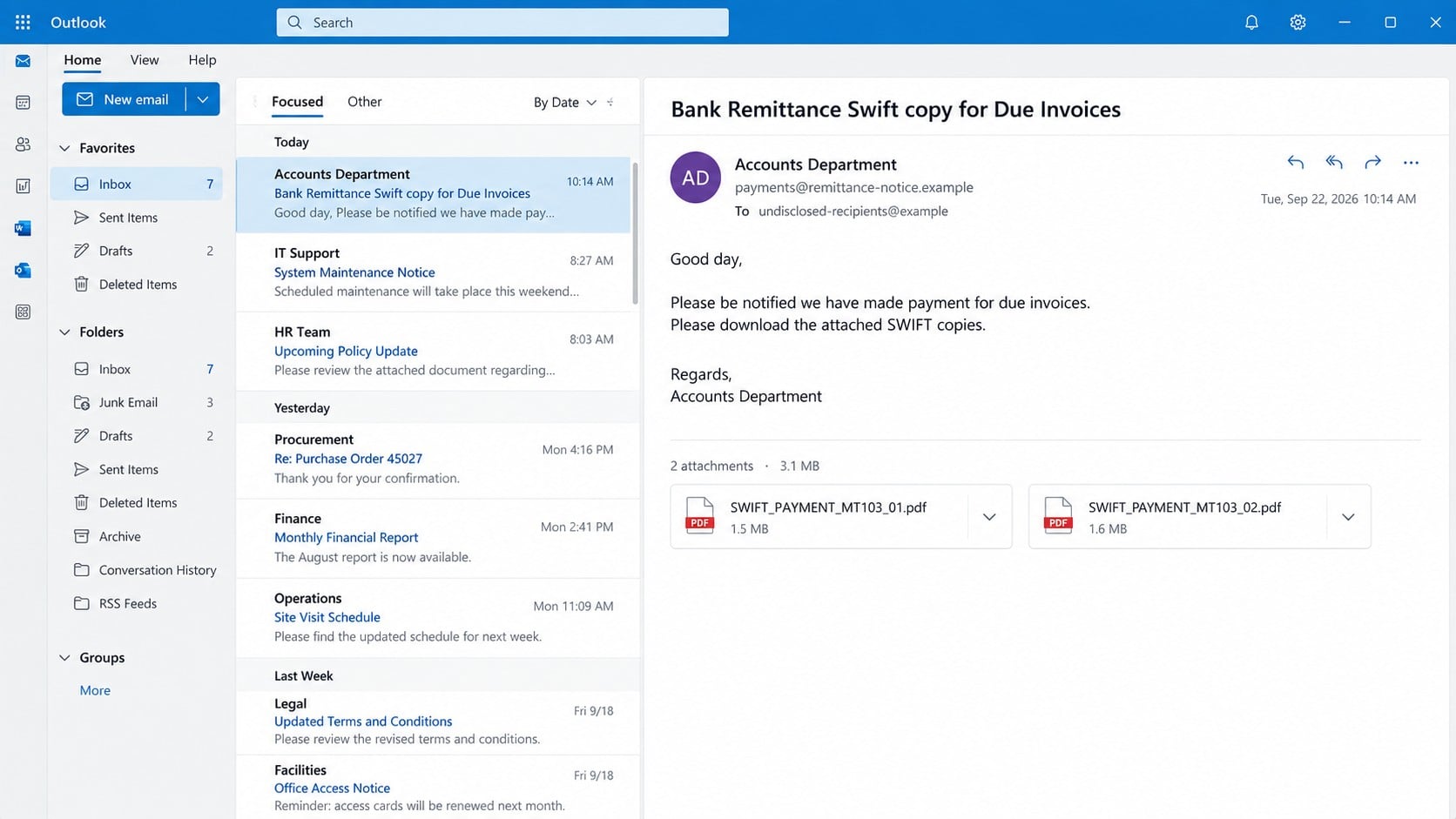Screen dimensions: 1456x819
Task: Select the Focused inbox tab
Action: 297,102
